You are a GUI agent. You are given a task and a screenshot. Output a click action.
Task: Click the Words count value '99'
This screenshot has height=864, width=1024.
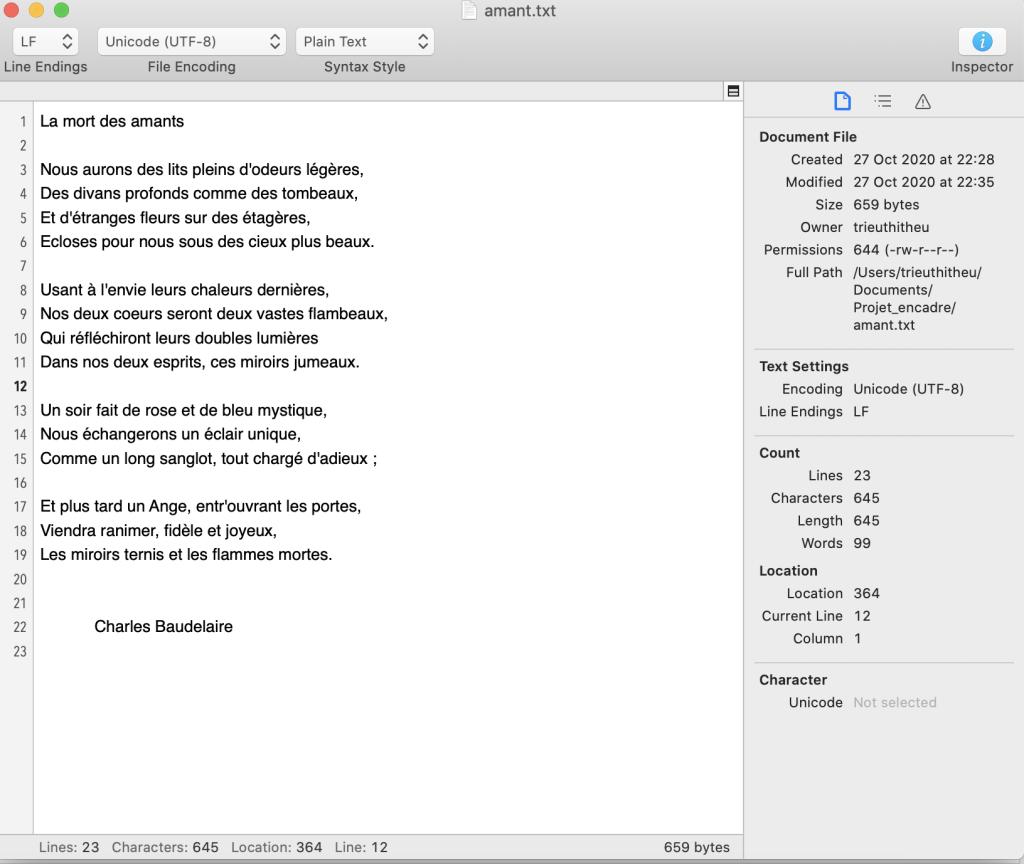coord(862,543)
